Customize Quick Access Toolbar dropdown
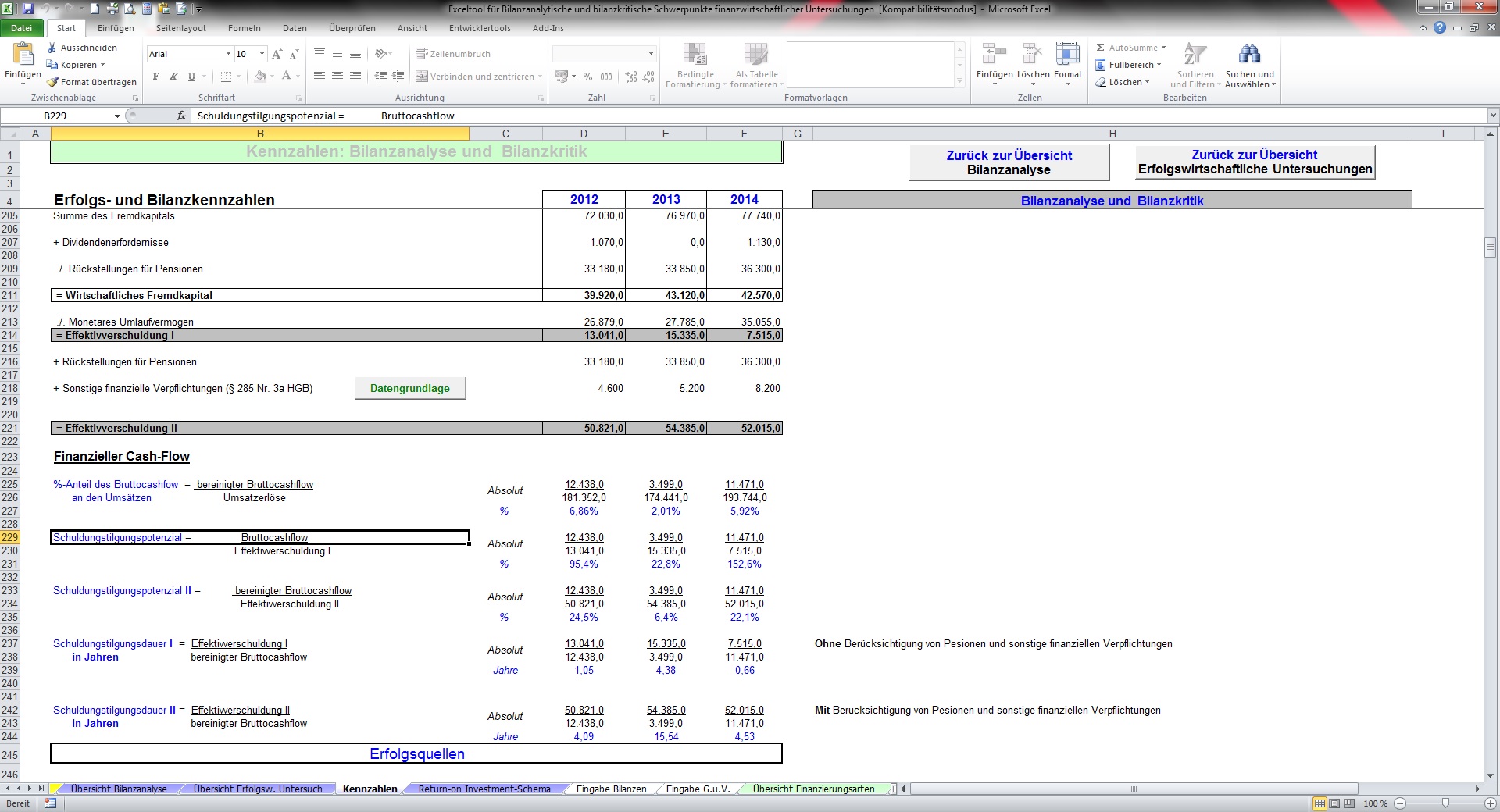Viewport: 1500px width, 812px height. [198, 9]
